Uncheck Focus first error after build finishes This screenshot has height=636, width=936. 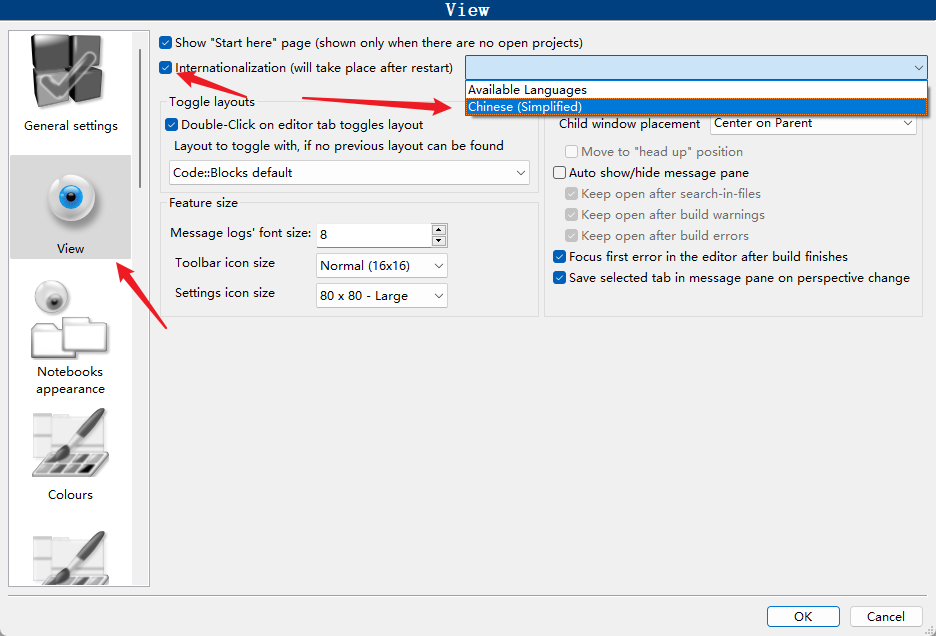pyautogui.click(x=560, y=257)
